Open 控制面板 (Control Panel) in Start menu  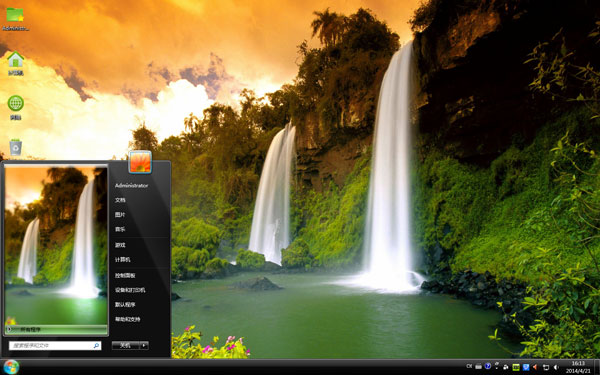(x=125, y=275)
